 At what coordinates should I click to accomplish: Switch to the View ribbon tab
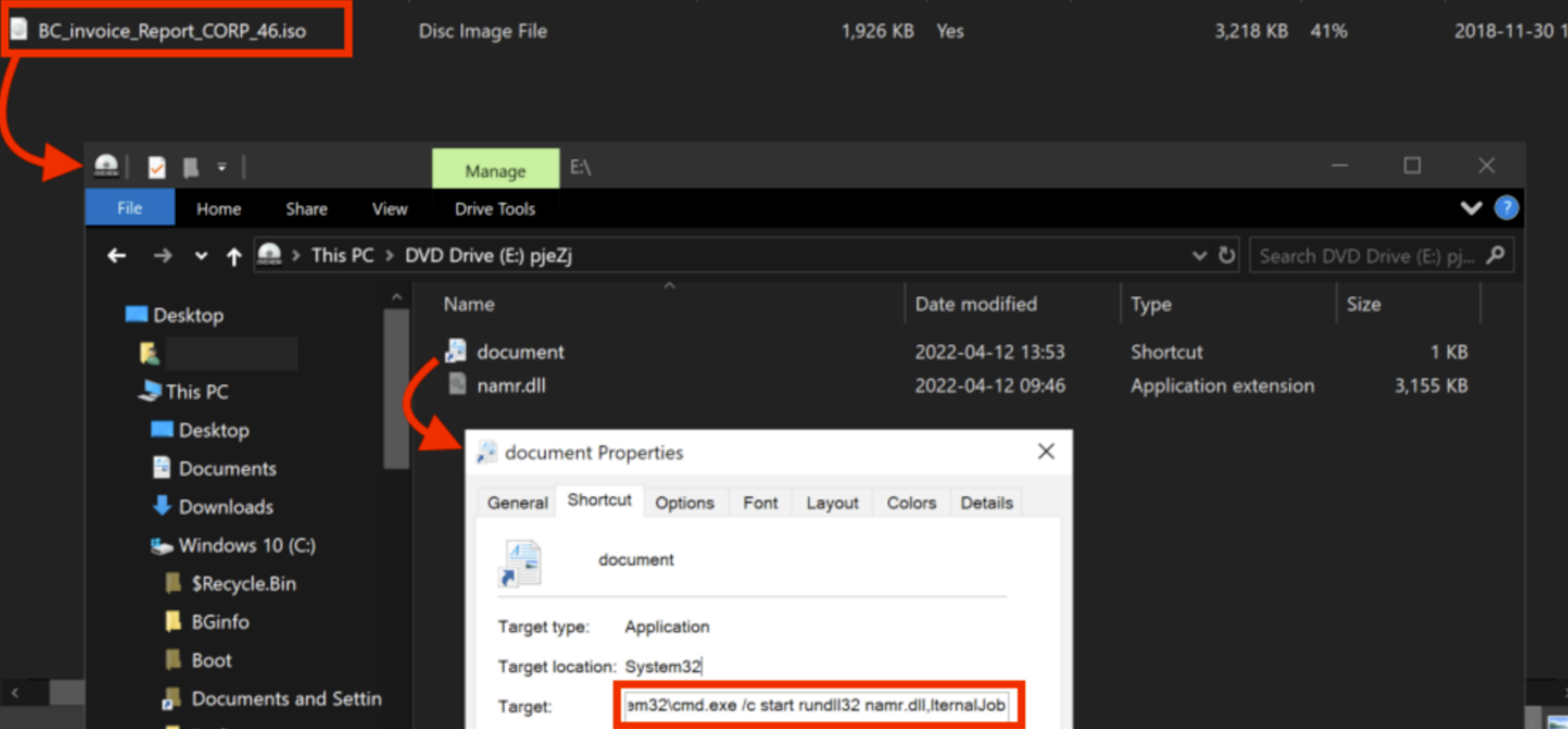[x=389, y=209]
